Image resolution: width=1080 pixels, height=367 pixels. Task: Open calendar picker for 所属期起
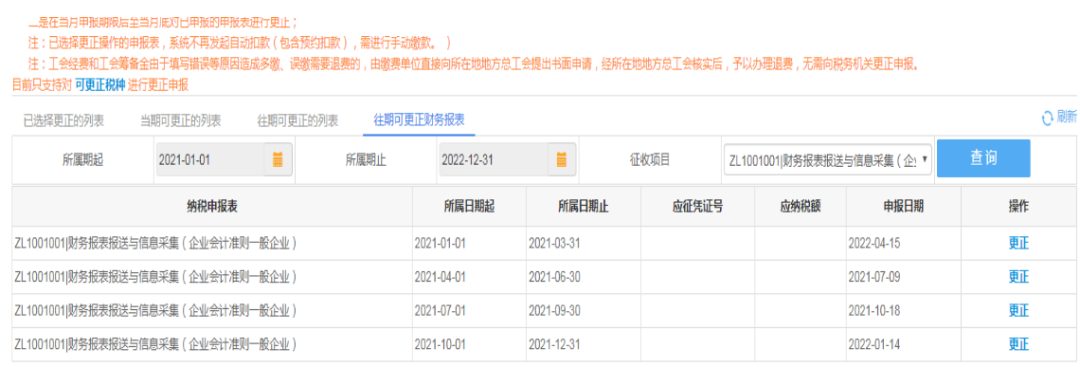pos(278,159)
